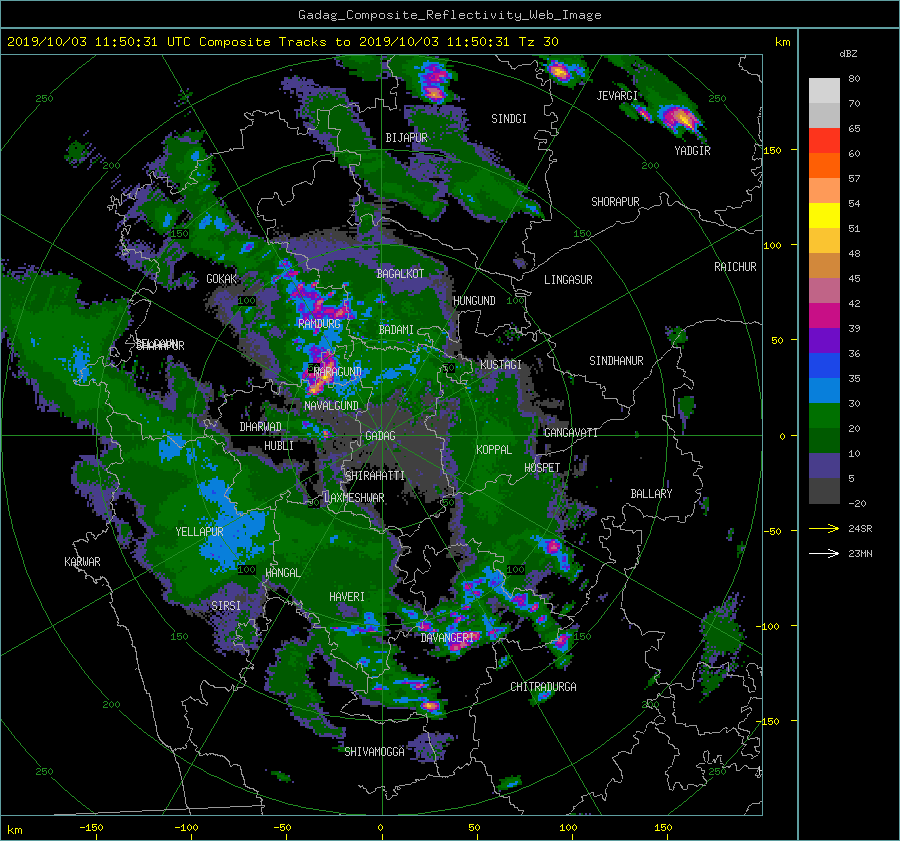Click the SHIRAHATTI label
This screenshot has height=841, width=900.
tap(375, 476)
